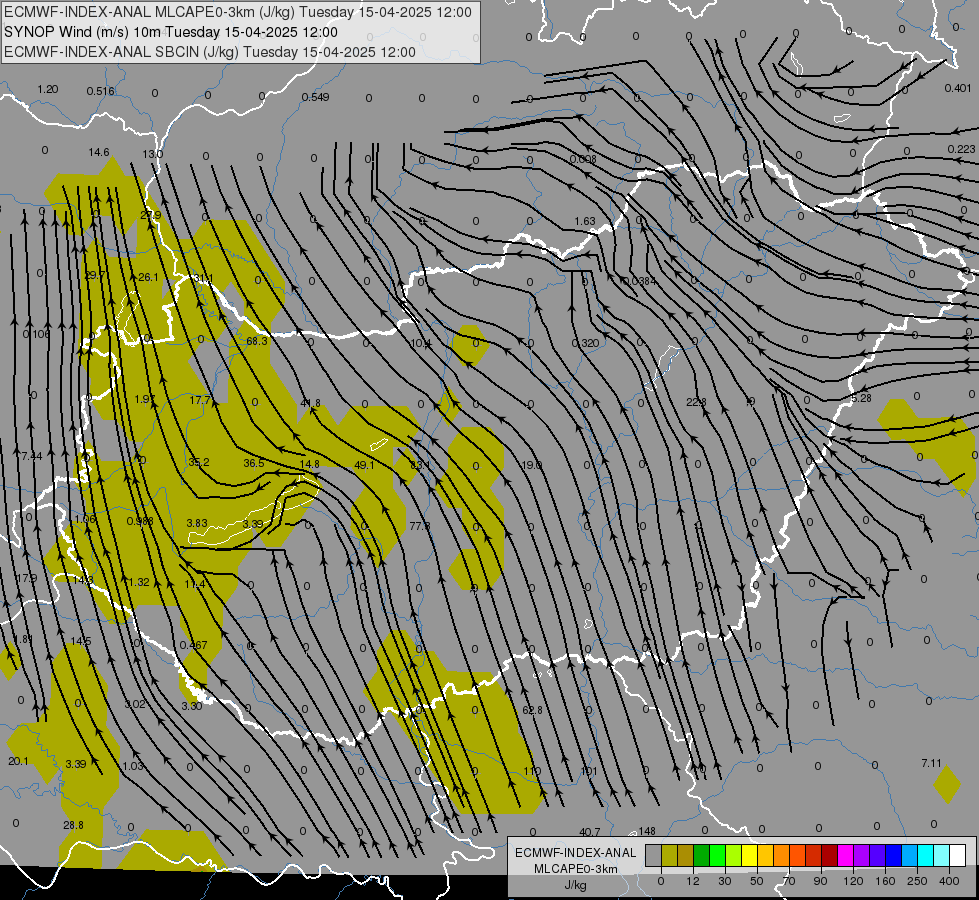Click the map value 11.4
The width and height of the screenshot is (979, 900).
pos(195,584)
